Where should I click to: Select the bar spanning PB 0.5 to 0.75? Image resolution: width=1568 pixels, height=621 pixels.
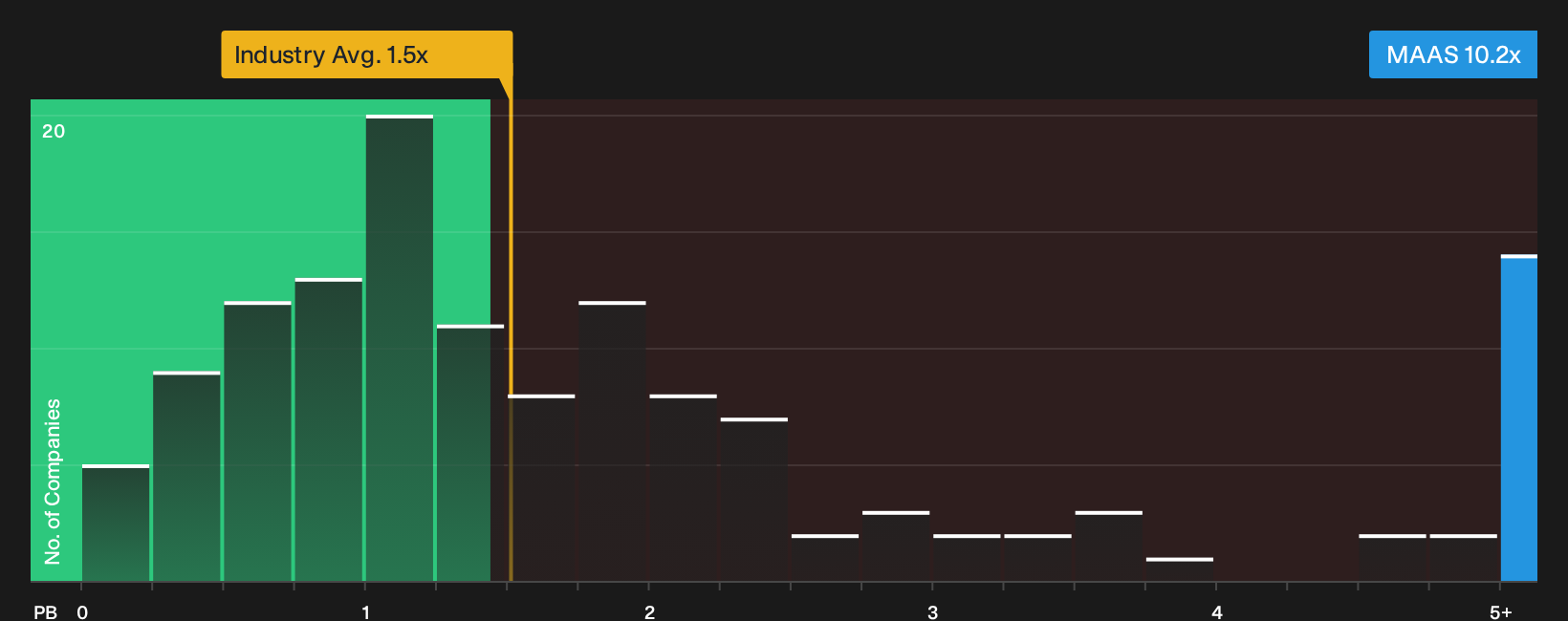click(x=257, y=441)
